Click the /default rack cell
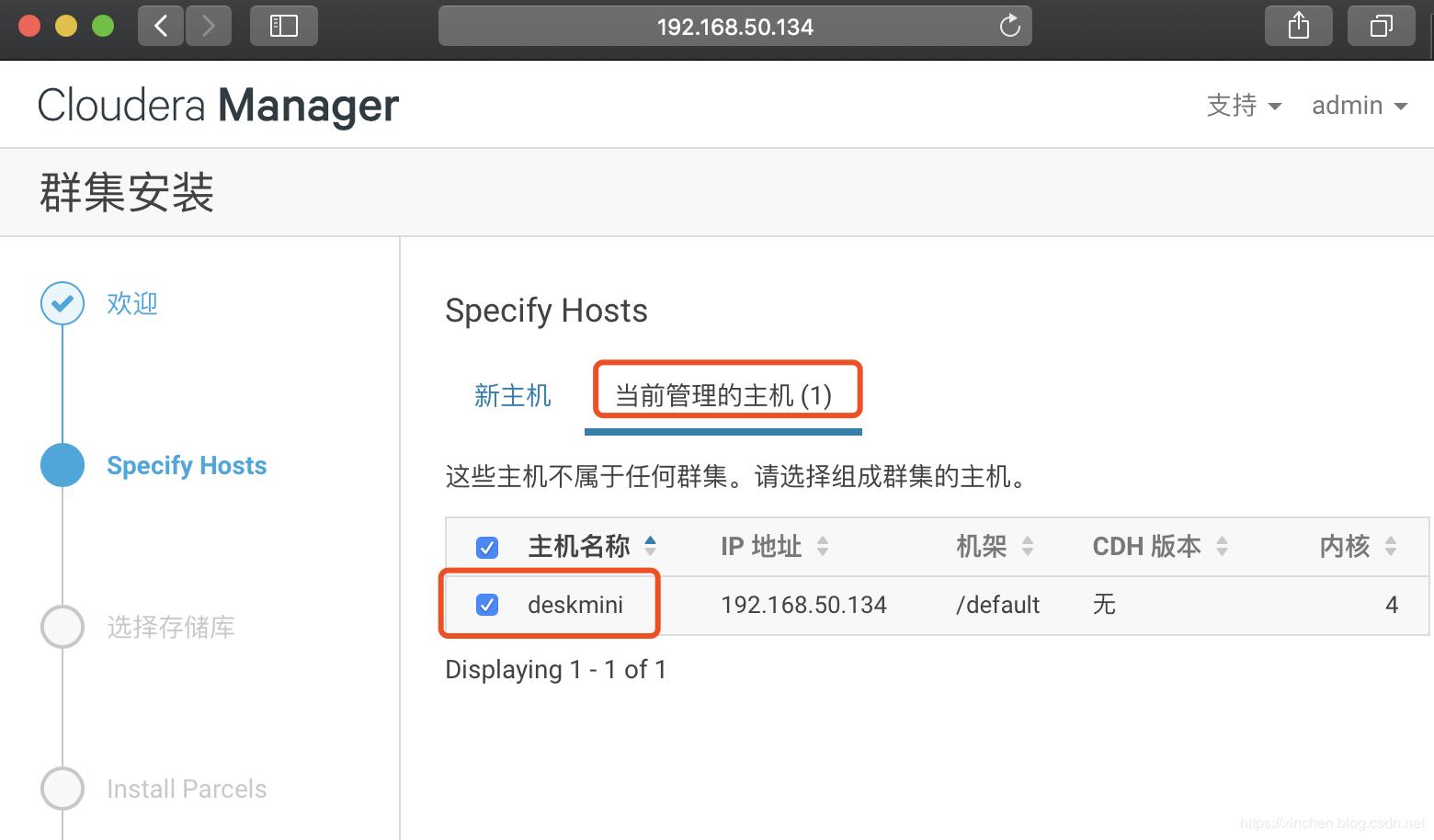This screenshot has width=1434, height=840. pyautogui.click(x=997, y=605)
